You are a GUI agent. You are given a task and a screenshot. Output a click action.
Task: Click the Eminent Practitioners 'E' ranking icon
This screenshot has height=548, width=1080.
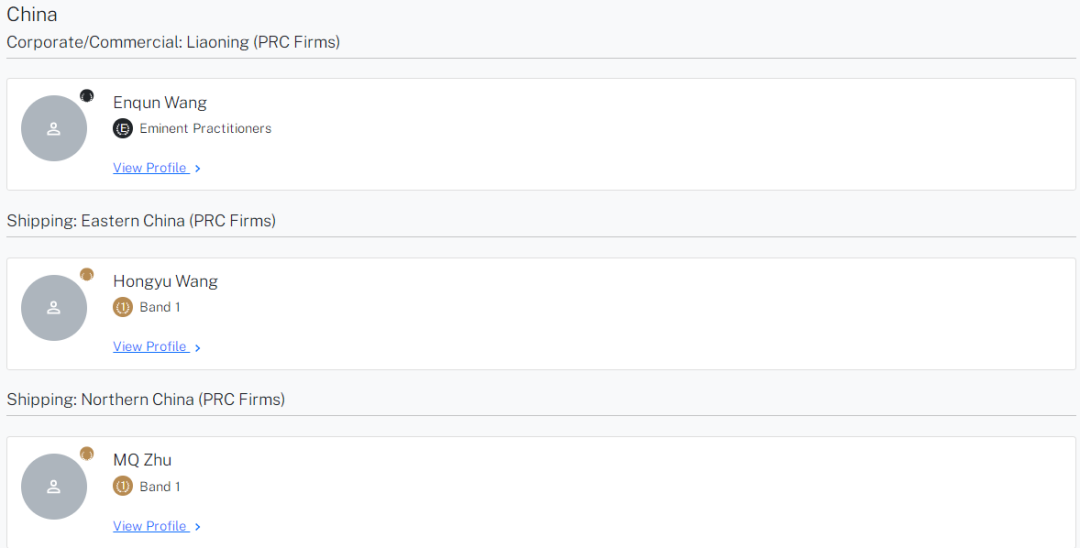(x=123, y=129)
